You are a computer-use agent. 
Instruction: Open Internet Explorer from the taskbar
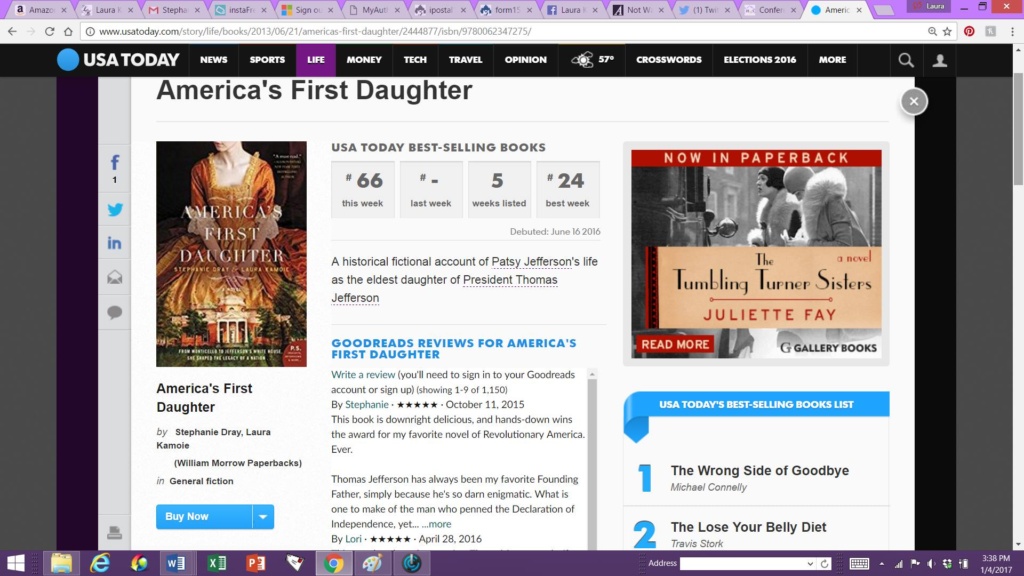[x=100, y=563]
